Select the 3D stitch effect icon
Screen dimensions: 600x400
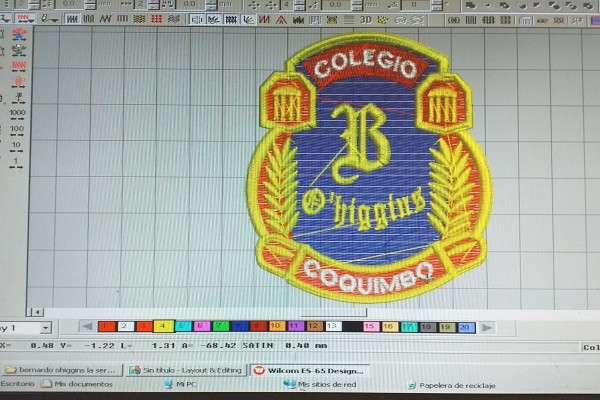(366, 19)
